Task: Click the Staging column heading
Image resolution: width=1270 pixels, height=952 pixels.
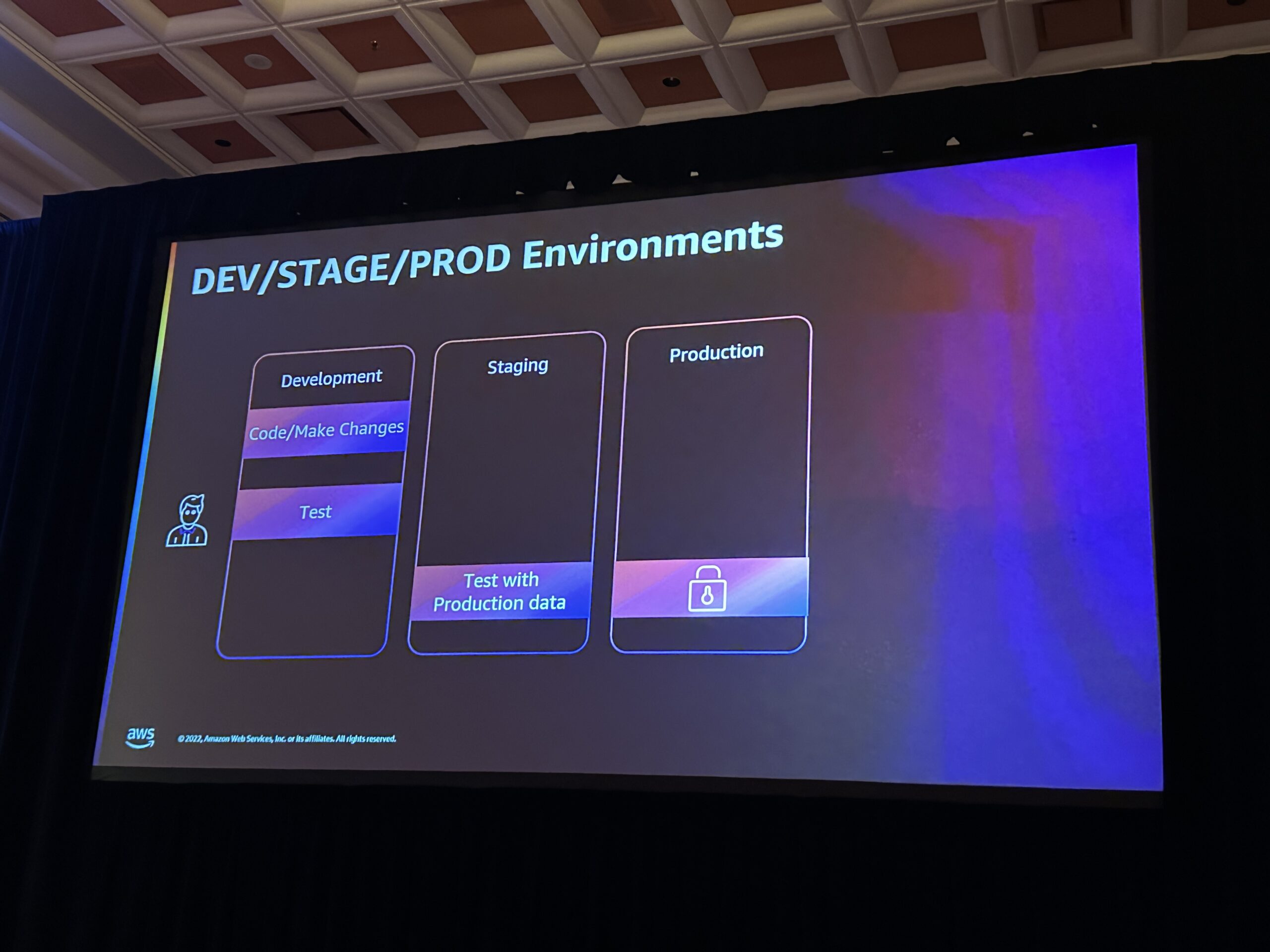Action: pos(518,366)
